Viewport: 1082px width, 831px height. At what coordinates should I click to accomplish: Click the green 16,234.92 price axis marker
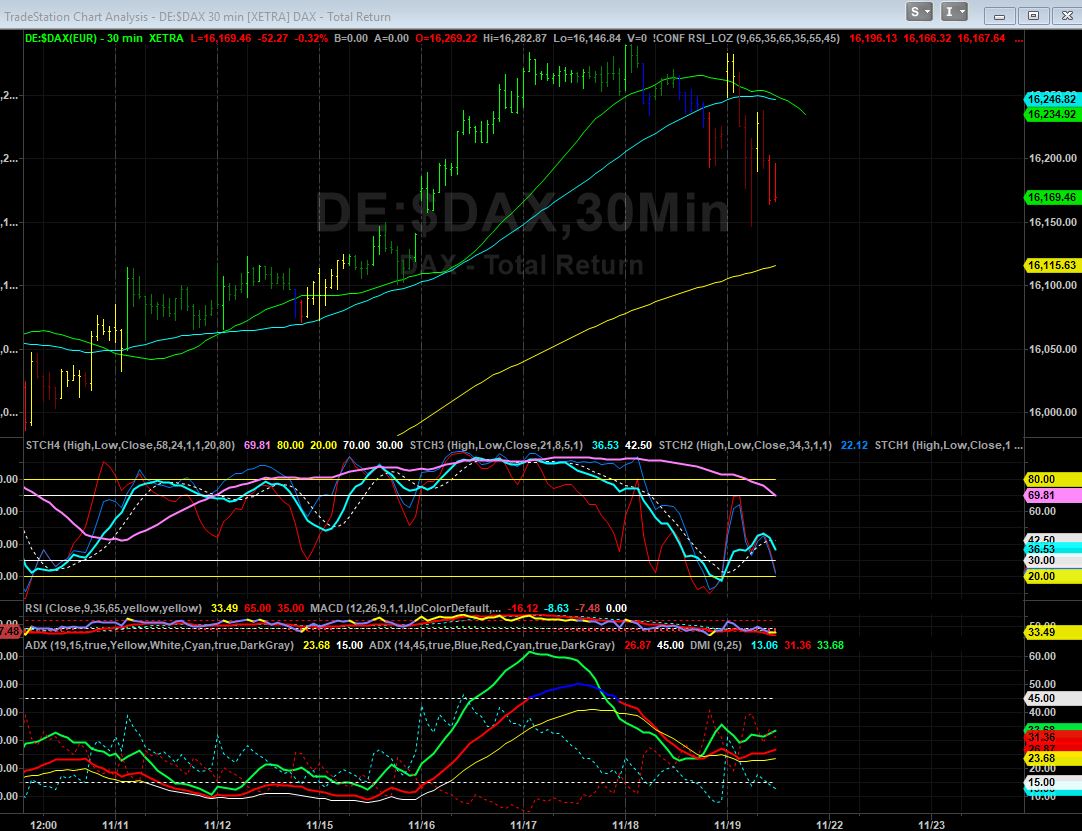[1052, 114]
